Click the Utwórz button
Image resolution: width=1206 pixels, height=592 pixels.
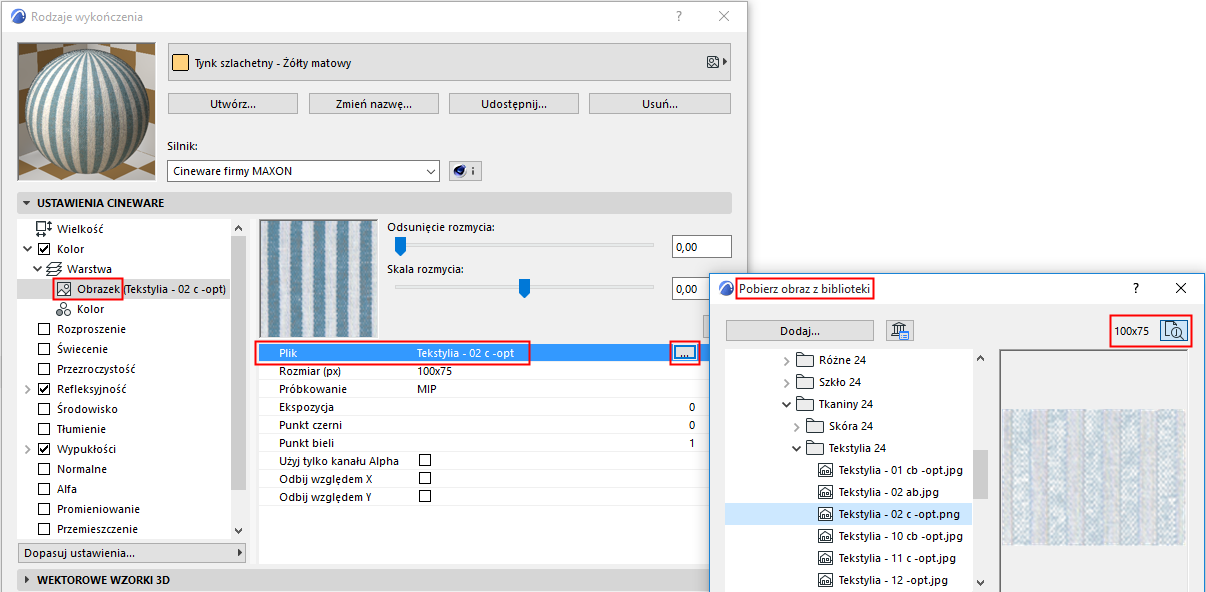233,103
